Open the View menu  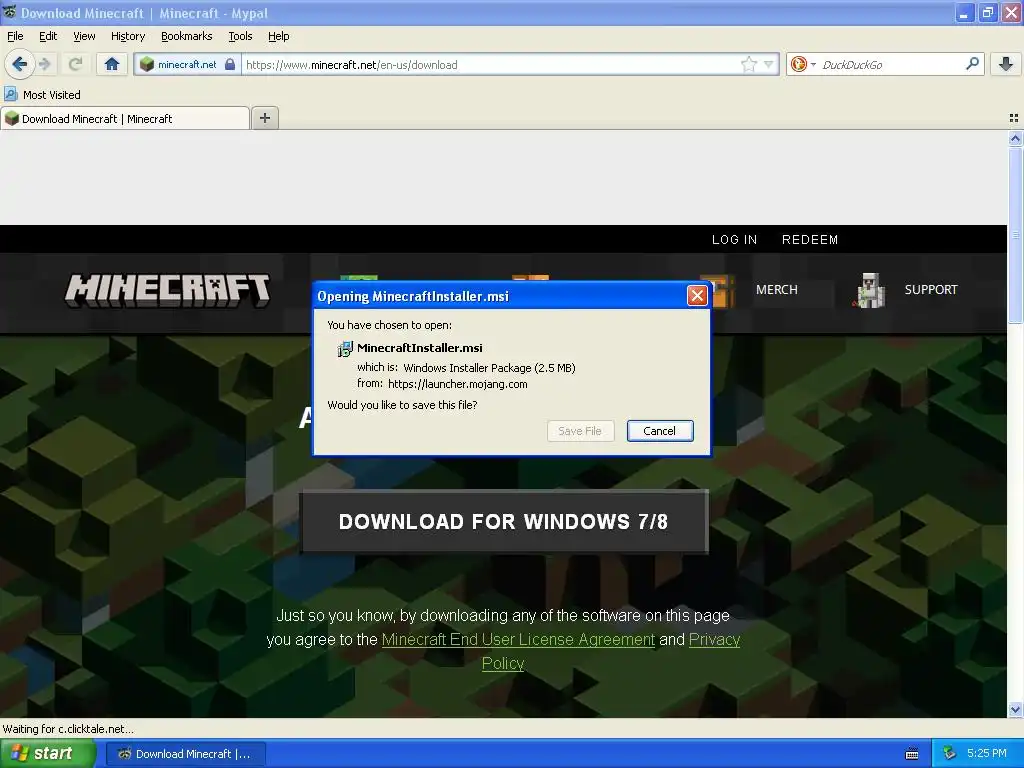point(84,36)
